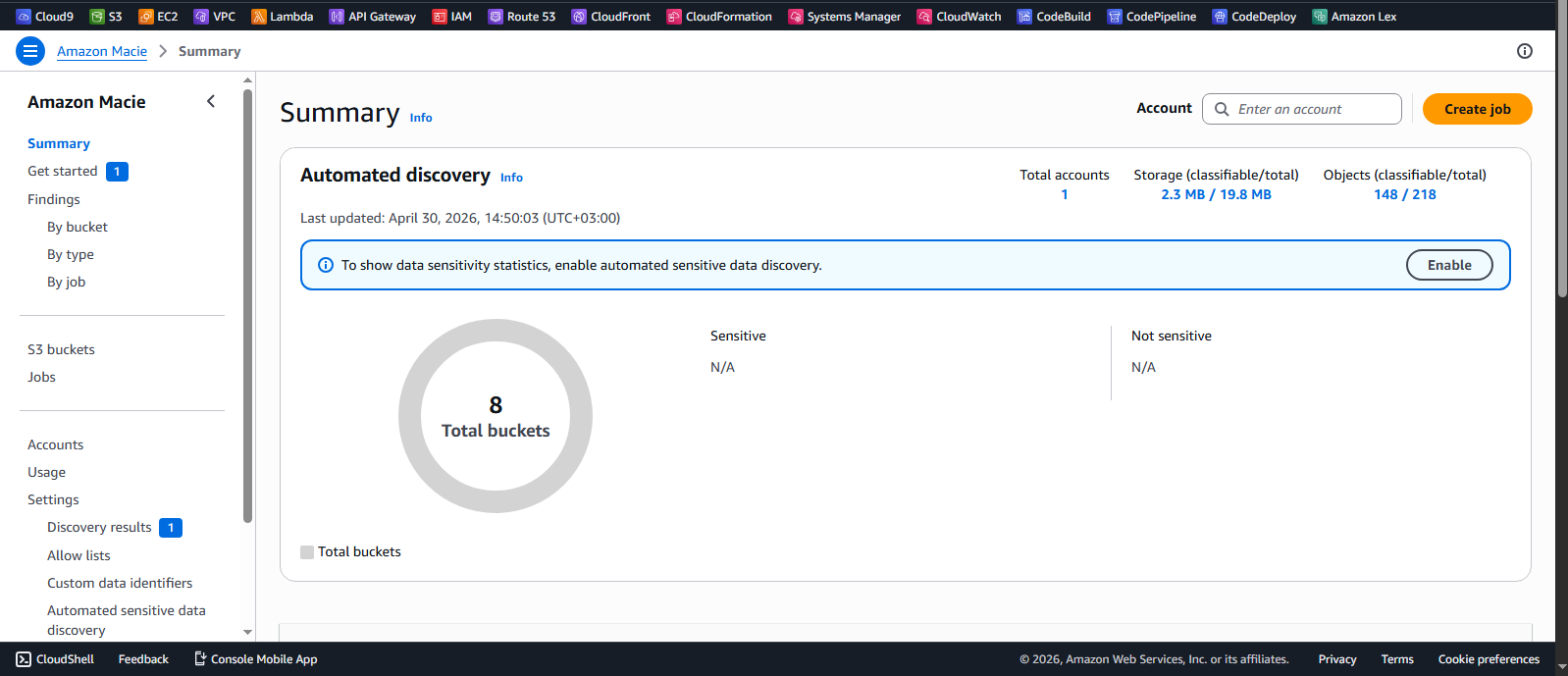This screenshot has height=676, width=1568.
Task: Select Findings By job
Action: [x=67, y=282]
